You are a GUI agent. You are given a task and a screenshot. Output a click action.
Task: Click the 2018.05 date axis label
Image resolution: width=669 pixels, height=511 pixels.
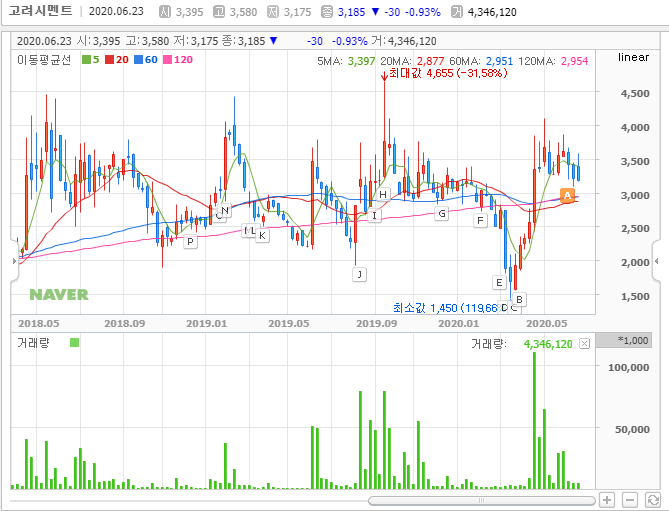click(39, 324)
